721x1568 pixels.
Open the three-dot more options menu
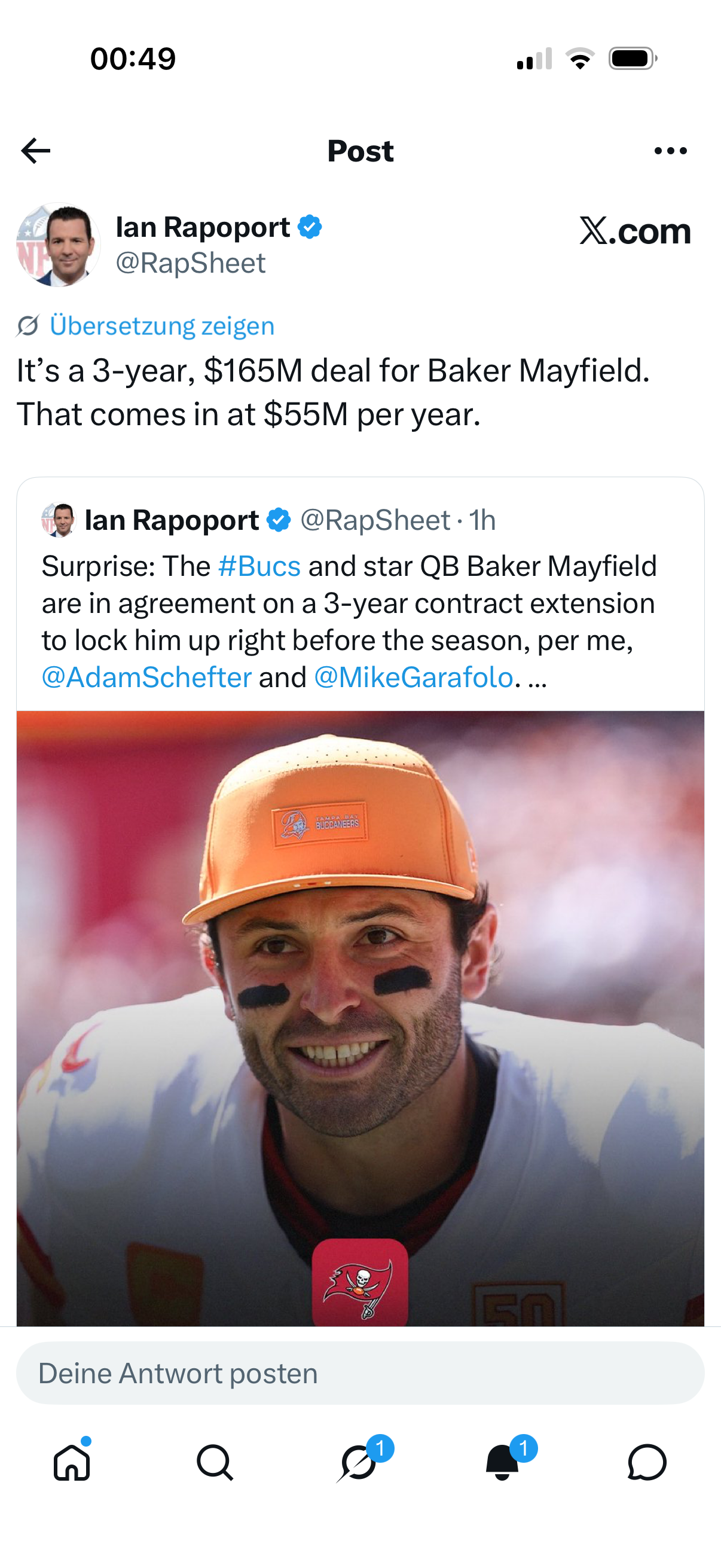pyautogui.click(x=671, y=151)
